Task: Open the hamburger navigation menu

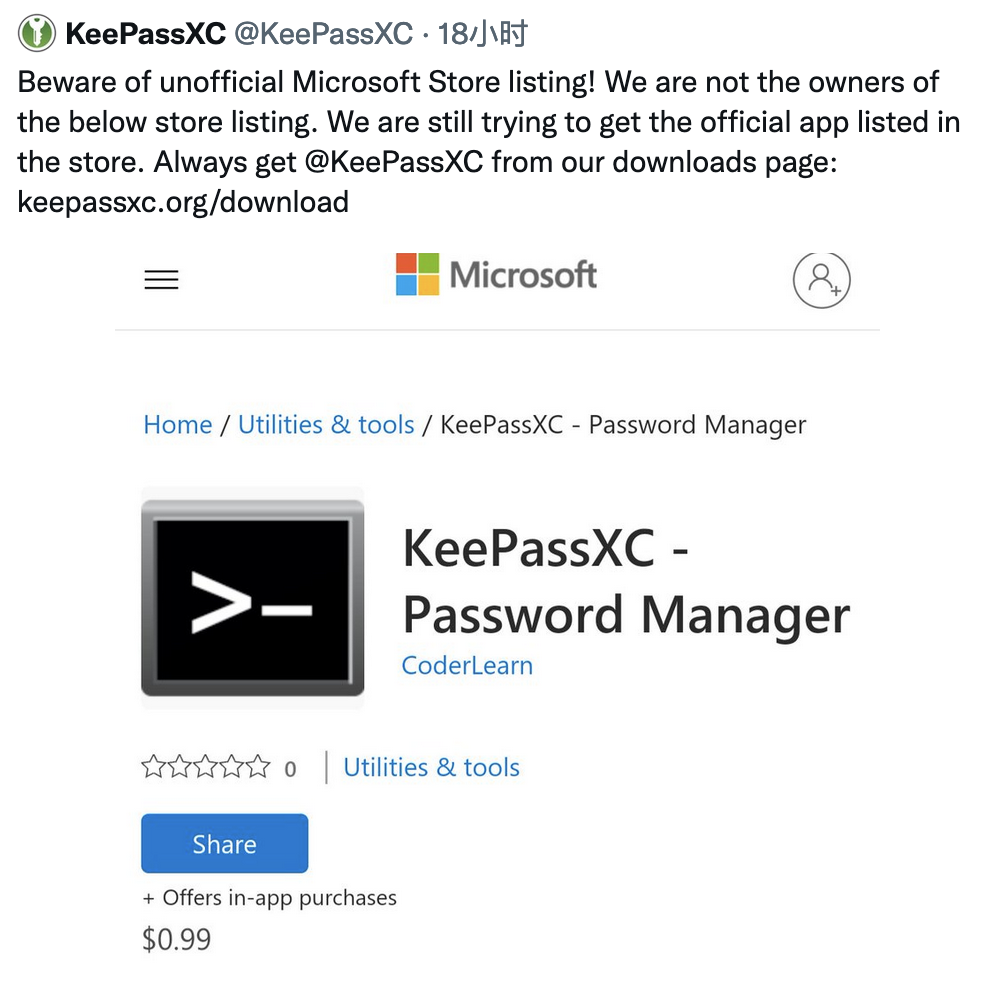Action: (x=161, y=279)
